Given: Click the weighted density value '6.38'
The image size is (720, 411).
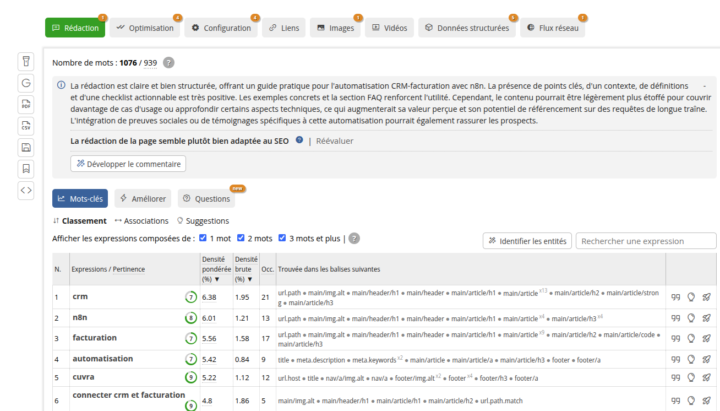Looking at the screenshot, I should point(209,297).
